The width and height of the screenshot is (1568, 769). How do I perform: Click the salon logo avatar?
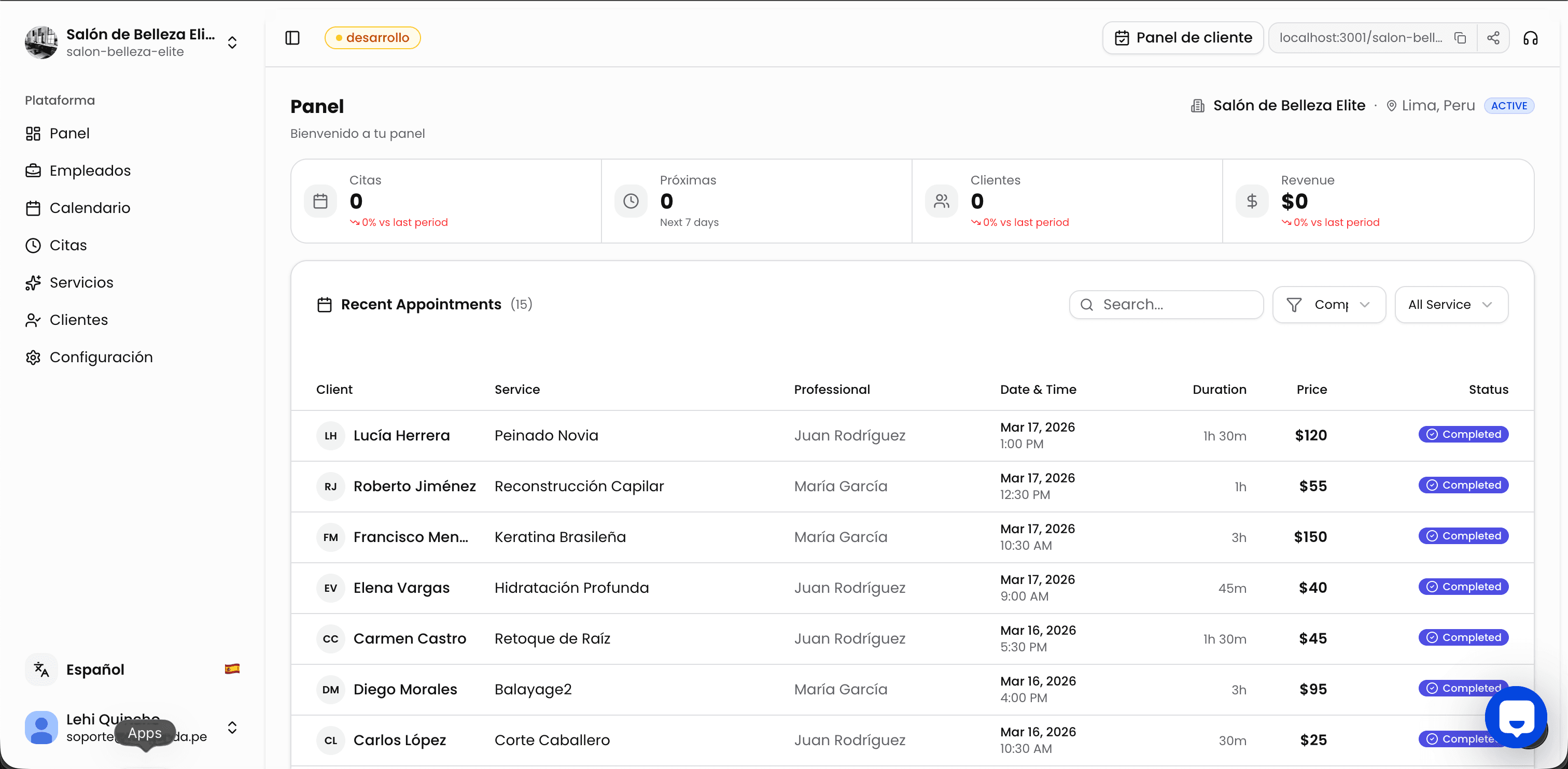pyautogui.click(x=41, y=42)
